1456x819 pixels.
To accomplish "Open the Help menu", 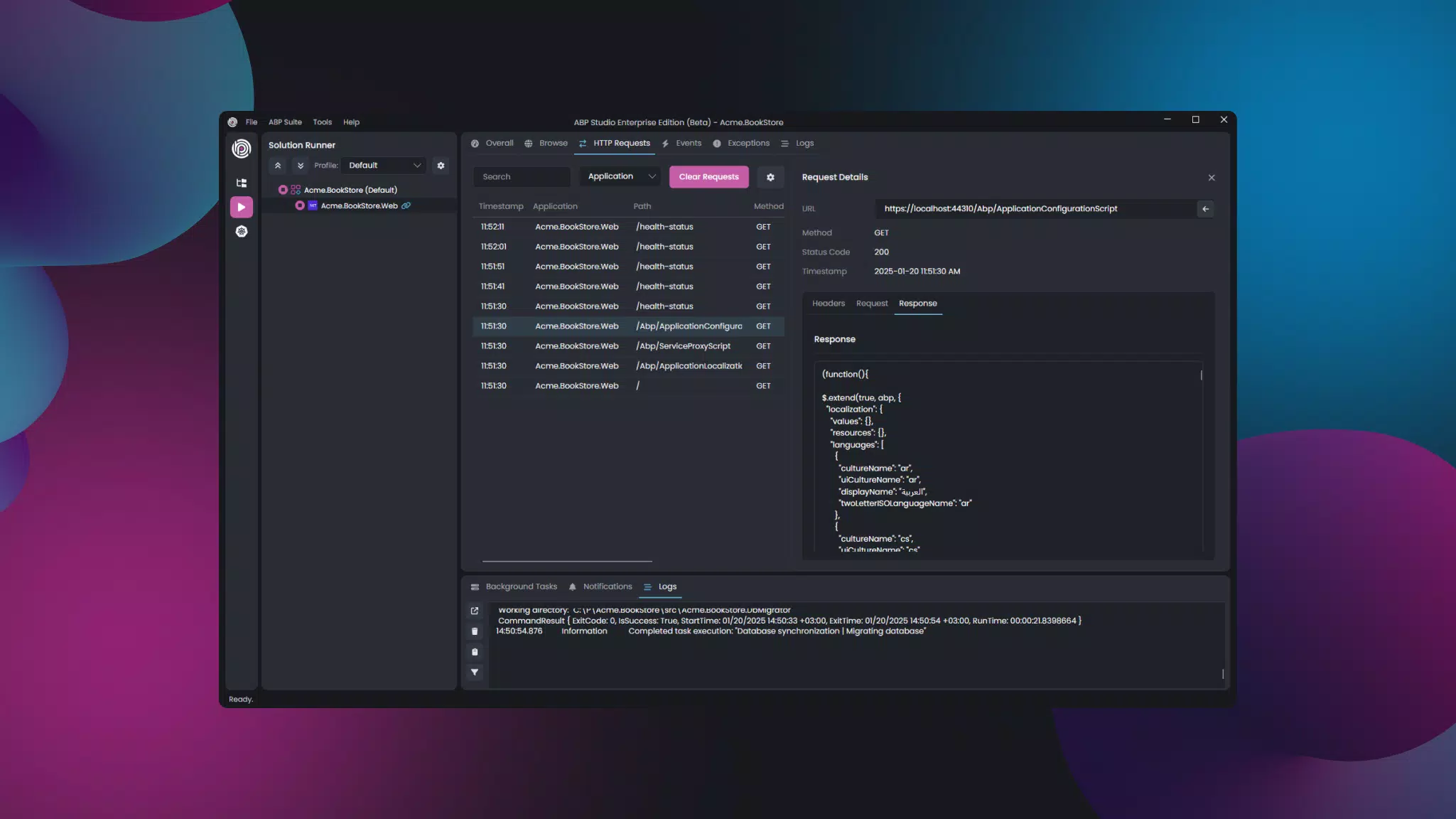I will pos(351,122).
